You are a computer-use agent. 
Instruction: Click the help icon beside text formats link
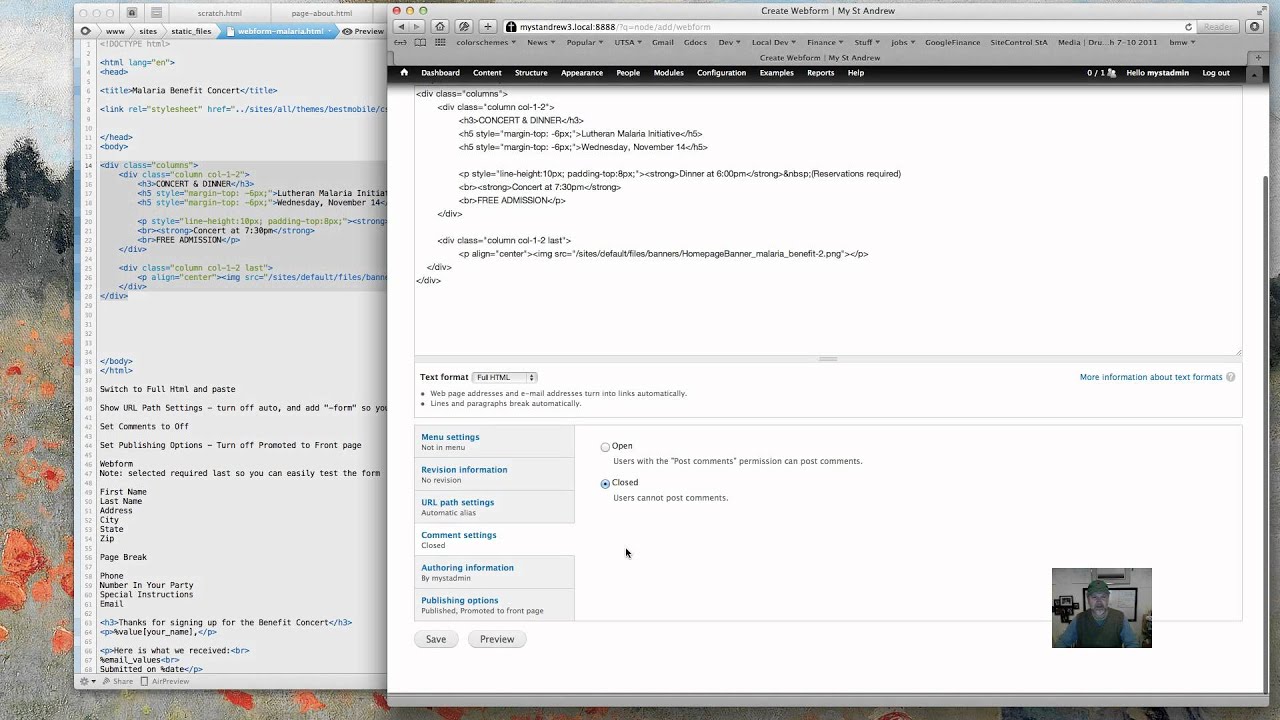[1231, 377]
